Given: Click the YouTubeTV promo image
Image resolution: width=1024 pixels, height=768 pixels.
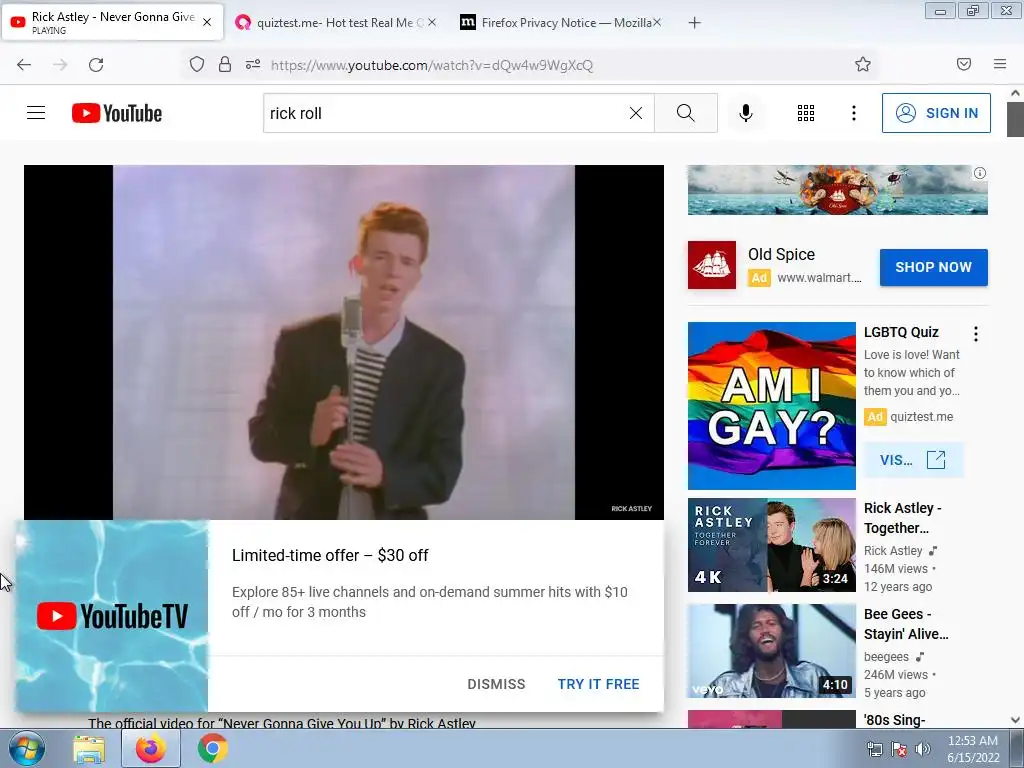Looking at the screenshot, I should (x=112, y=616).
